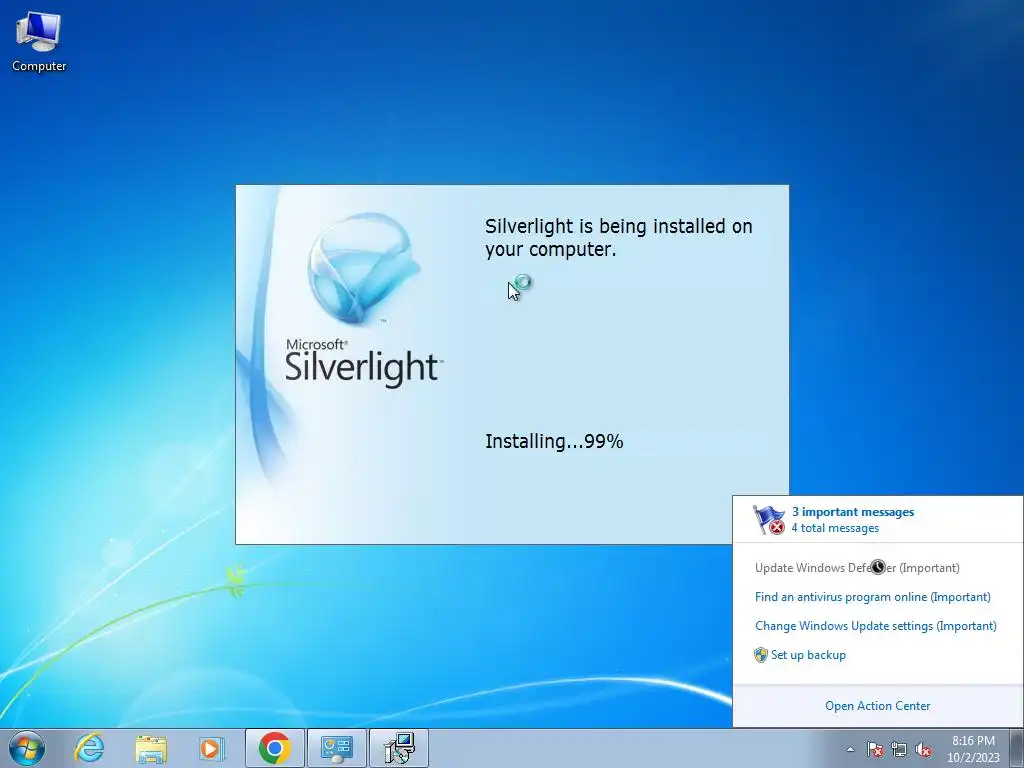Select the Silverlight installer taskbar icon
This screenshot has height=768, width=1024.
[x=399, y=748]
